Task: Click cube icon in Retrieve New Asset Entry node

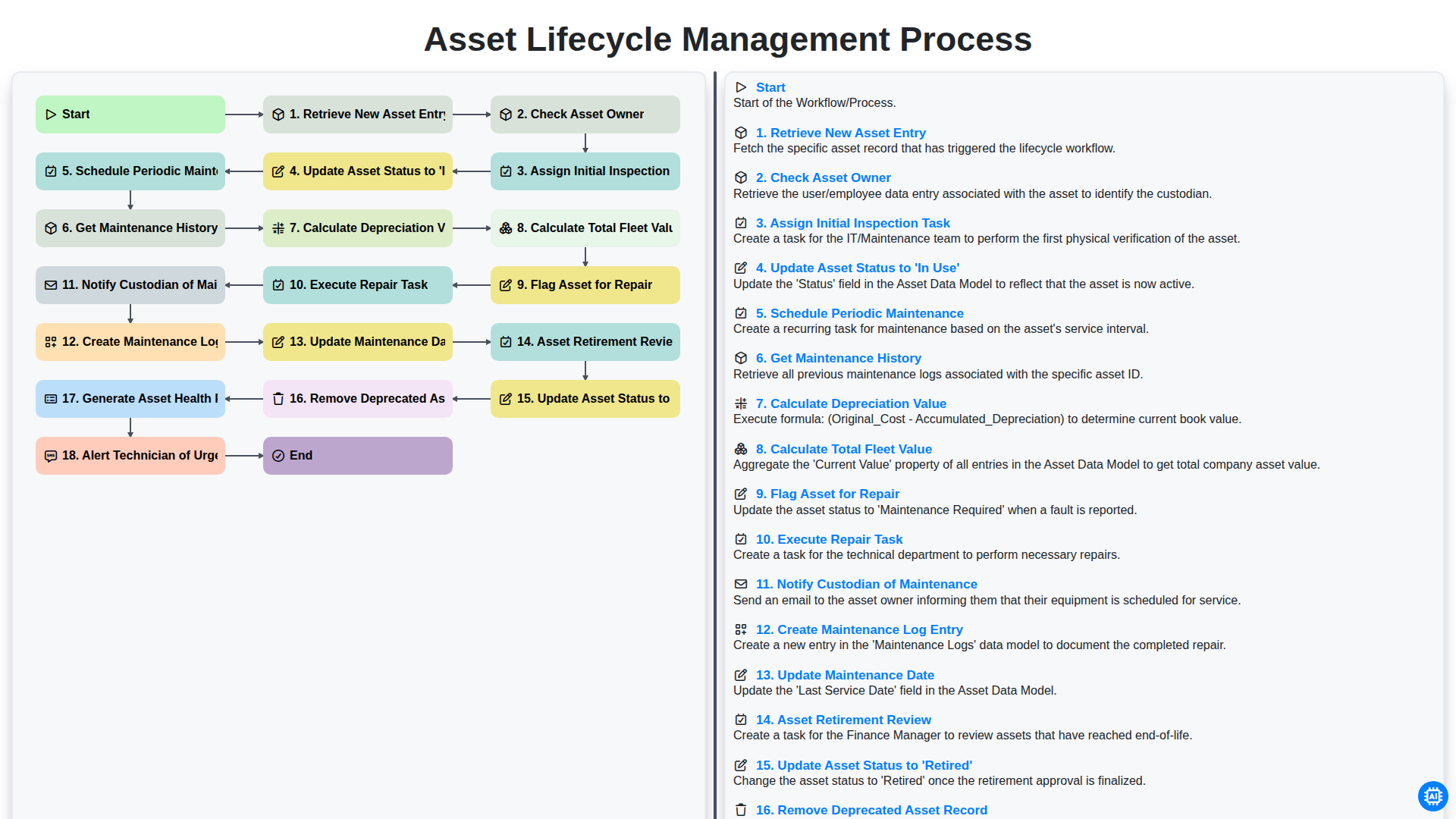Action: click(x=278, y=115)
